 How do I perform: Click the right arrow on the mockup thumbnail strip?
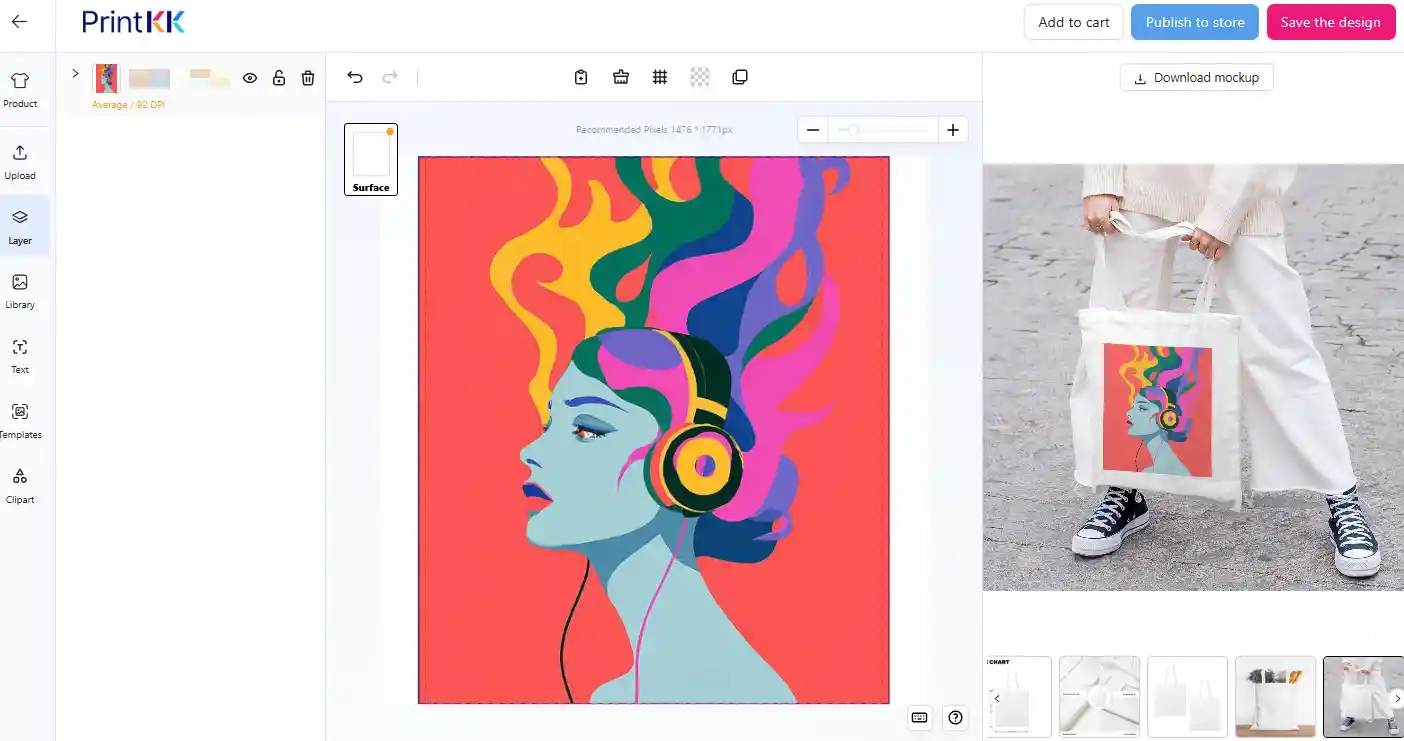coord(1398,698)
